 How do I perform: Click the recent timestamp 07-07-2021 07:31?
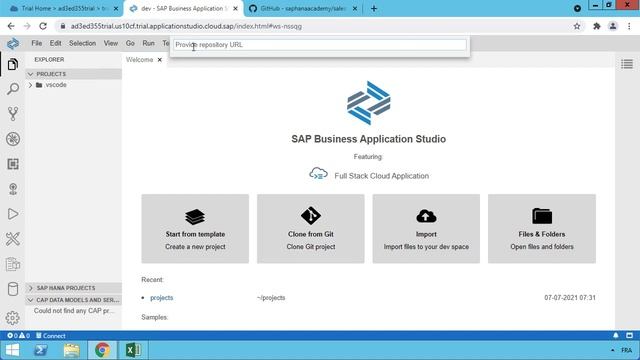click(570, 298)
